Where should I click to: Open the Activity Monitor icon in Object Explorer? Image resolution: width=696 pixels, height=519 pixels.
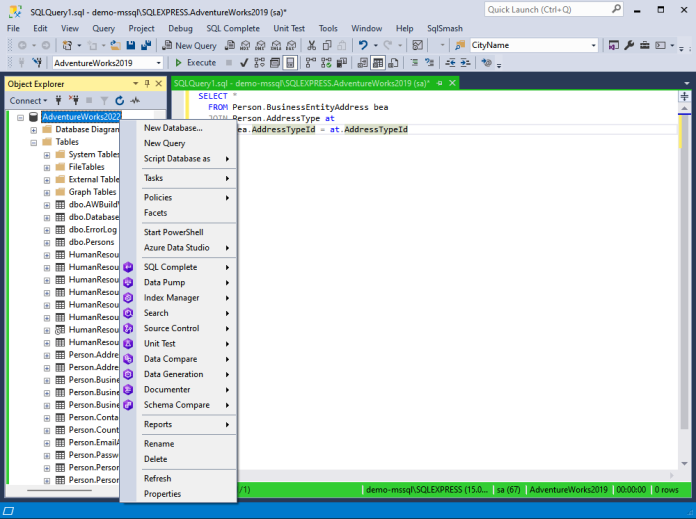135,101
